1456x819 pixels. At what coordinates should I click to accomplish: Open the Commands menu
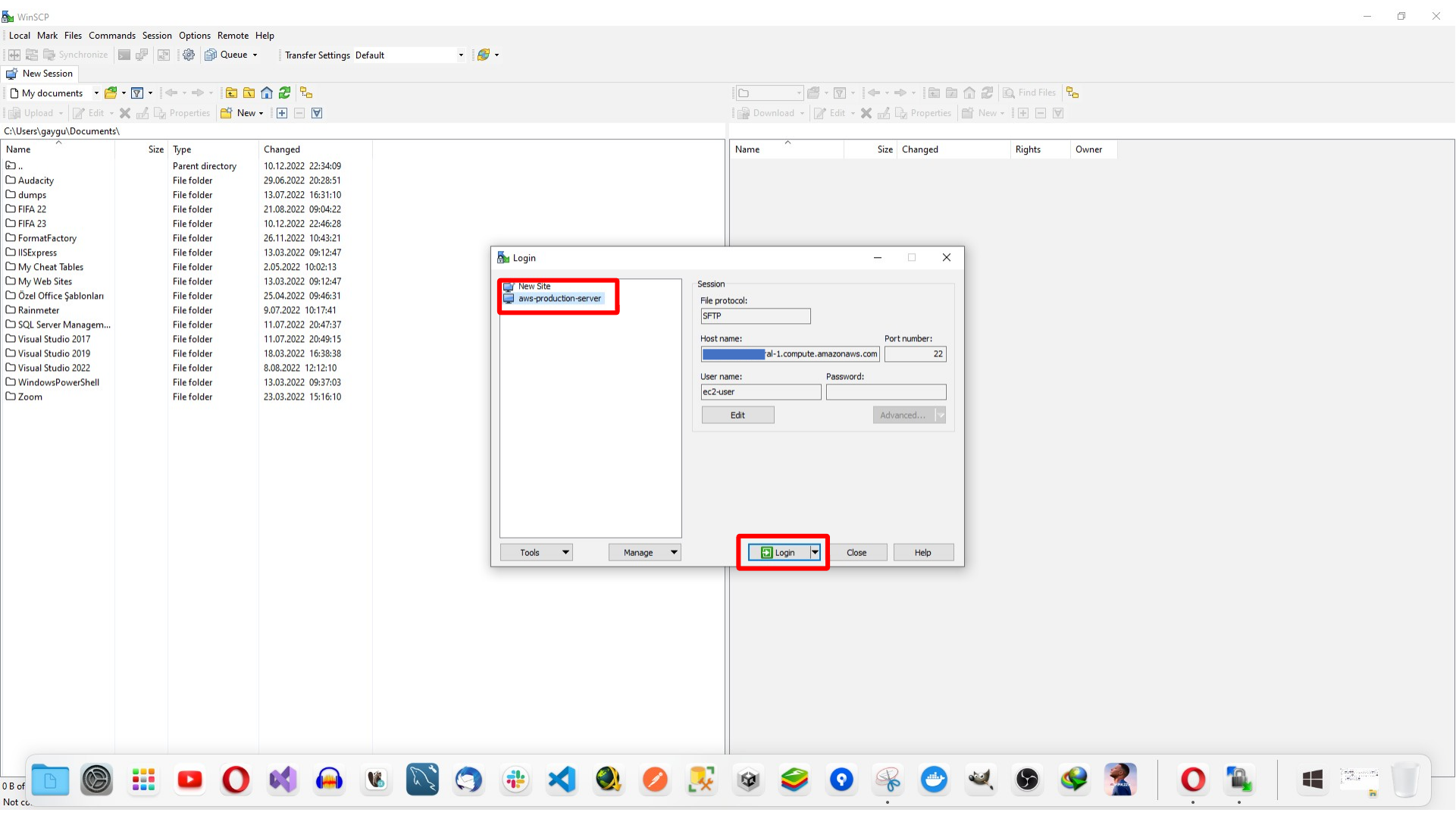click(x=111, y=36)
